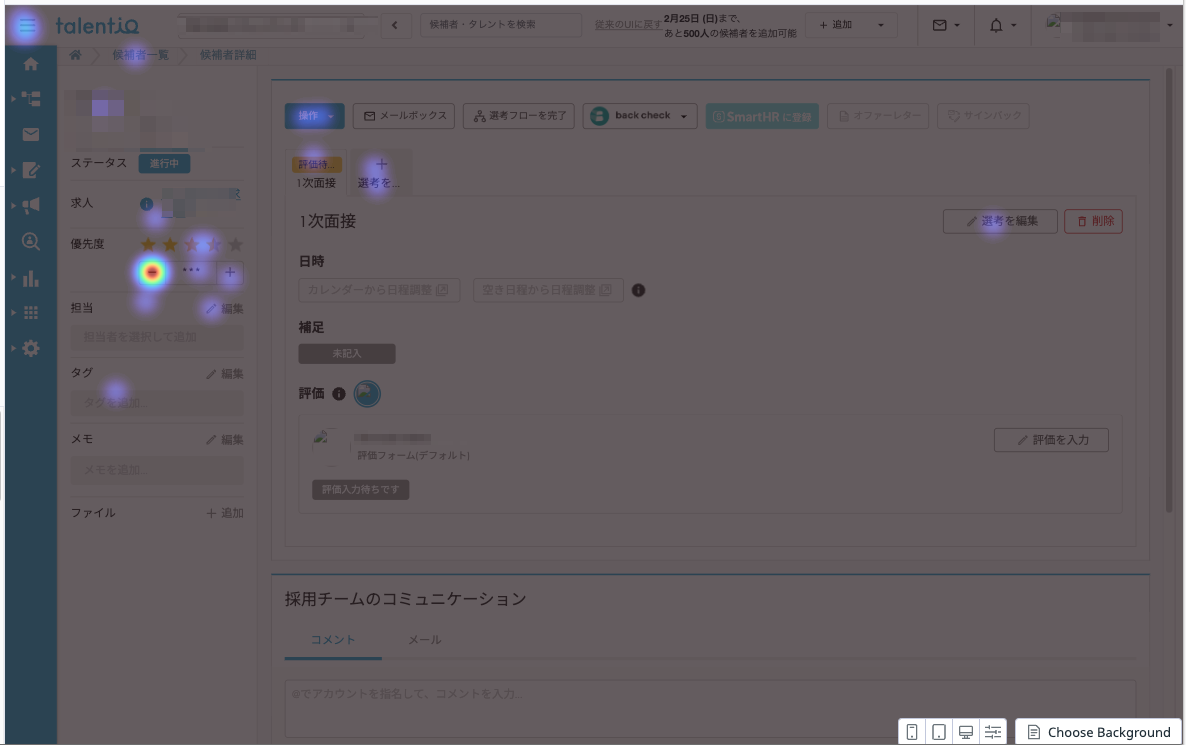Screen dimensions: 1186x745
Task: Click the 評価を入力 button
Action: tap(1051, 440)
